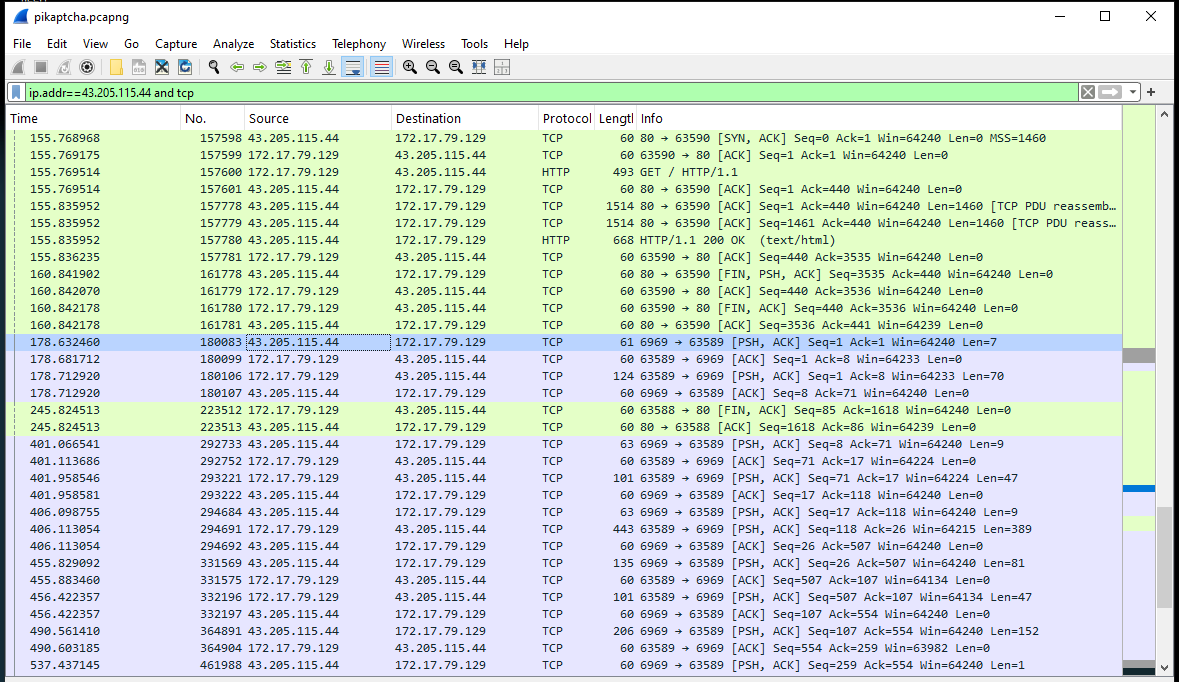The height and width of the screenshot is (682, 1179).
Task: Click the Zoom in icon
Action: point(410,68)
